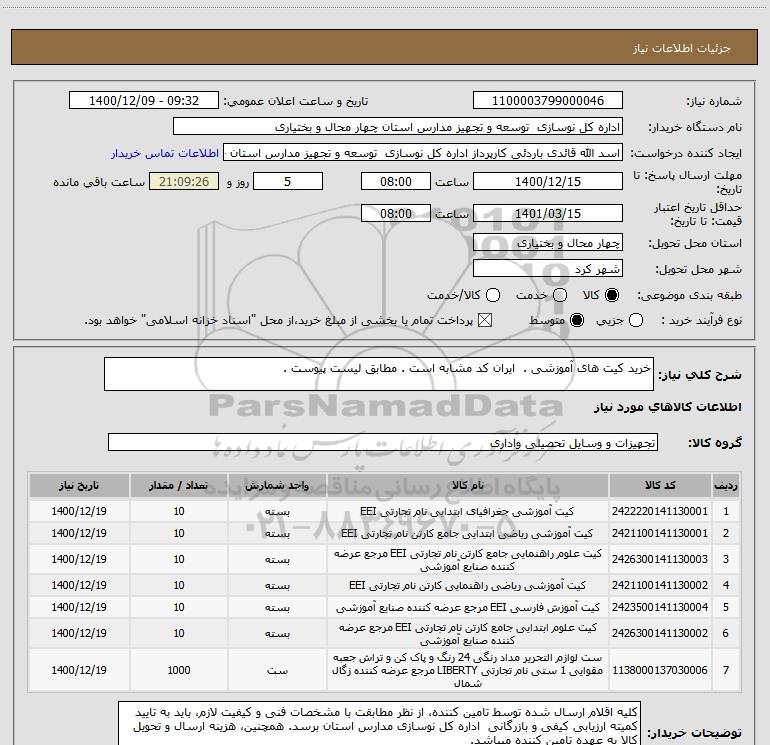Click the delivery province field چهار محال و بختیاری
Image resolution: width=770 pixels, height=745 pixels.
[548, 243]
